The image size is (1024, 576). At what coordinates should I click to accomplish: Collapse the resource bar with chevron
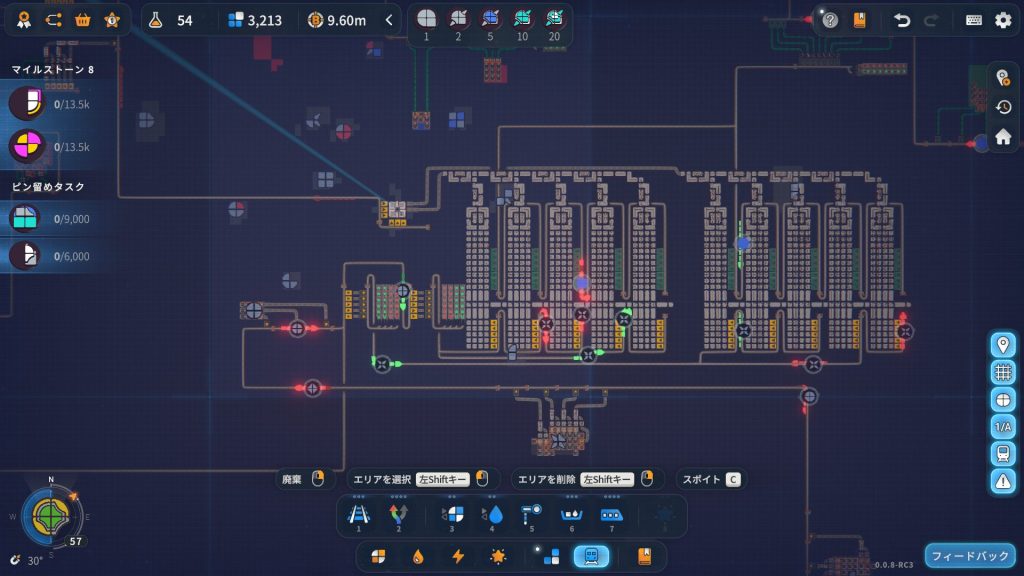click(389, 20)
